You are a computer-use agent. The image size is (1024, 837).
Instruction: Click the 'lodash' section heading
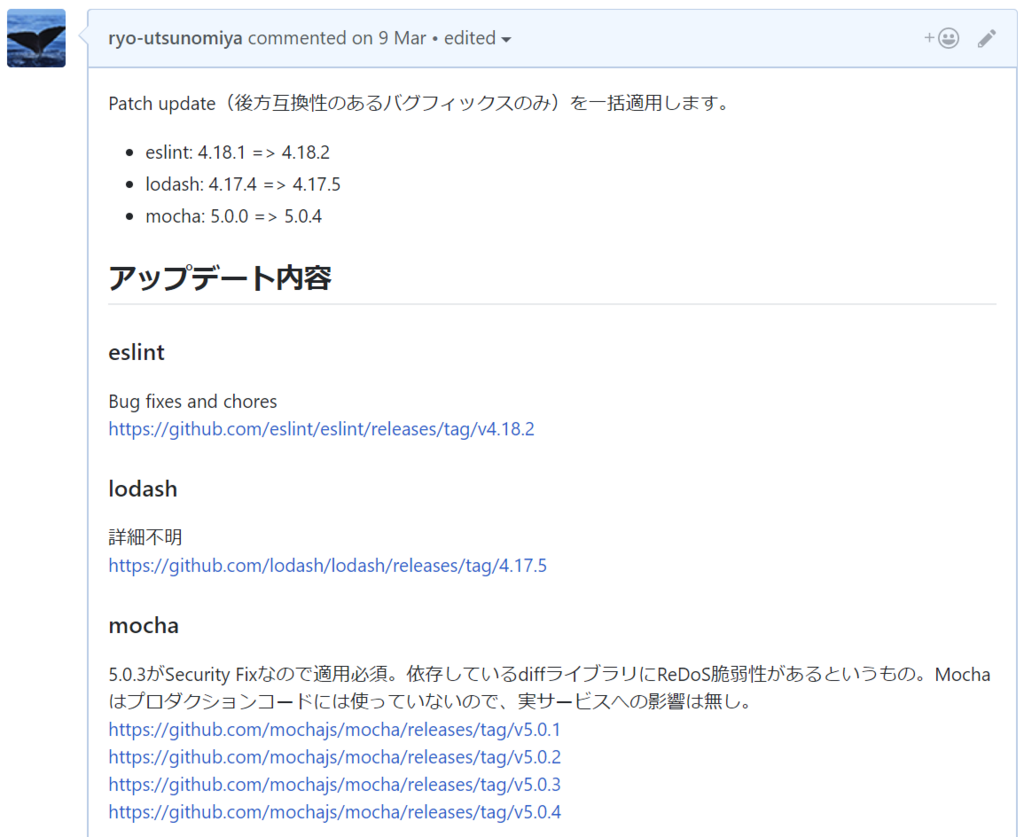pos(143,489)
